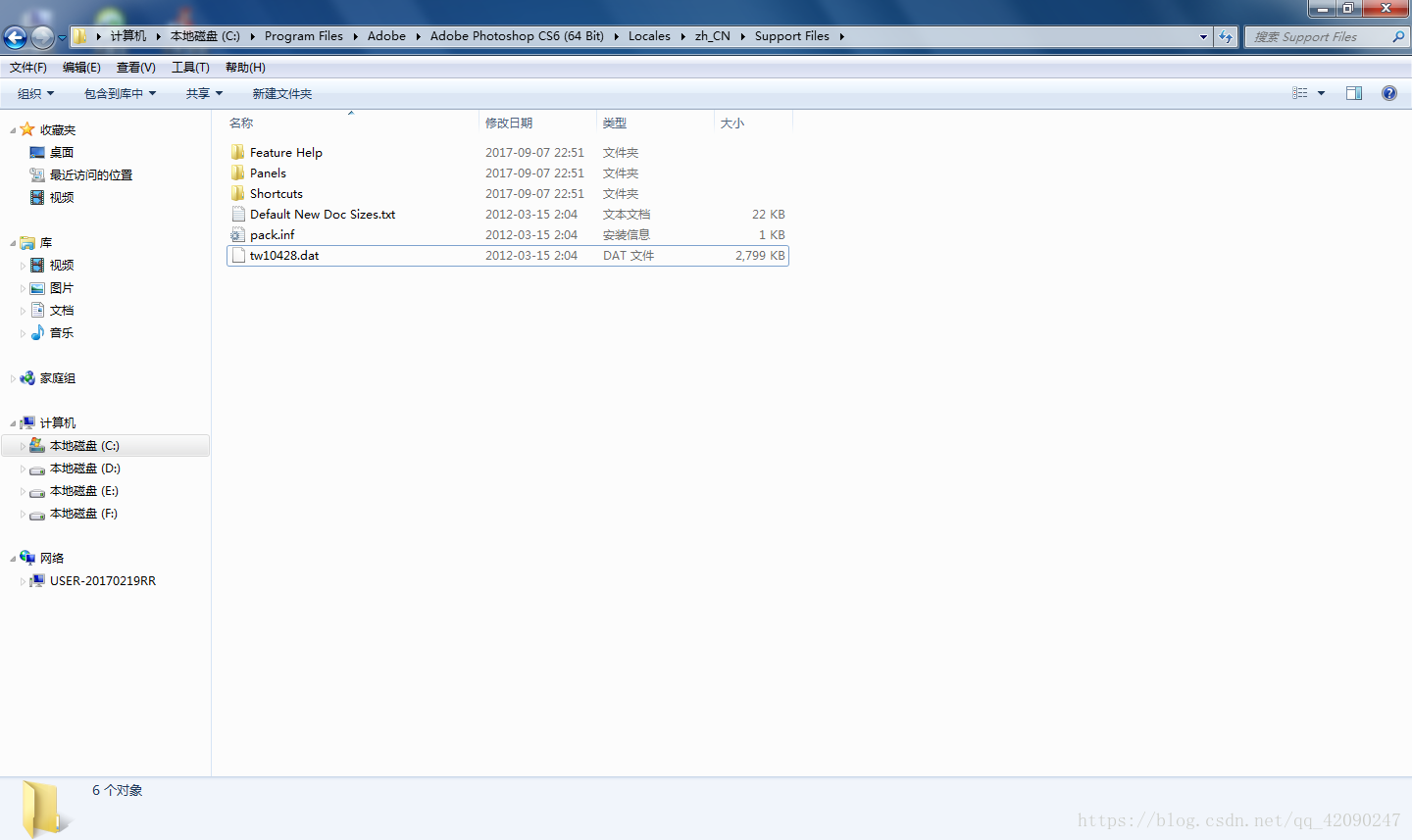Select the Panels folder icon
The image size is (1412, 840).
coord(238,173)
